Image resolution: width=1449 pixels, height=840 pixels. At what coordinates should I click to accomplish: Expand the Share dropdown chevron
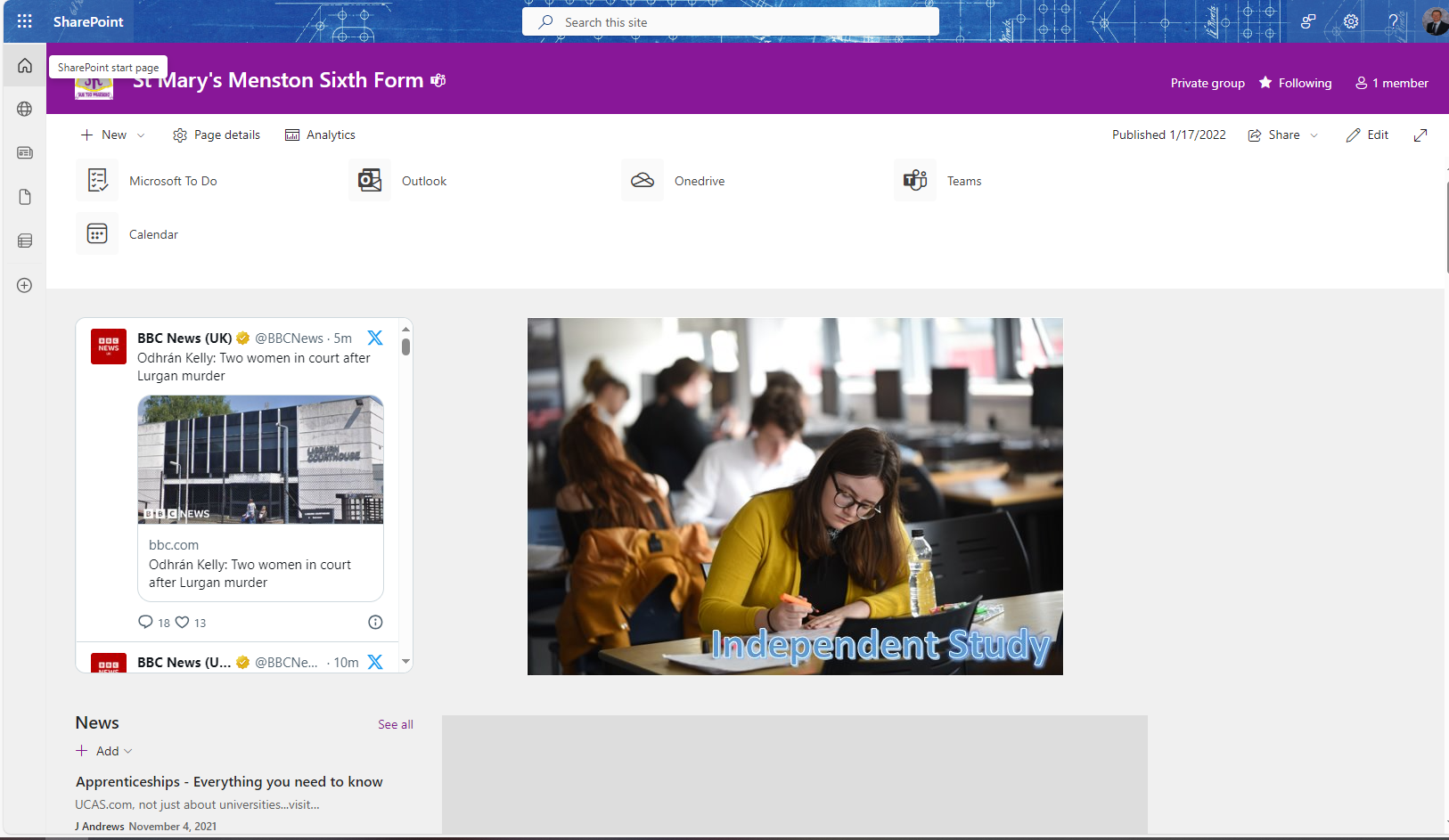point(1314,135)
